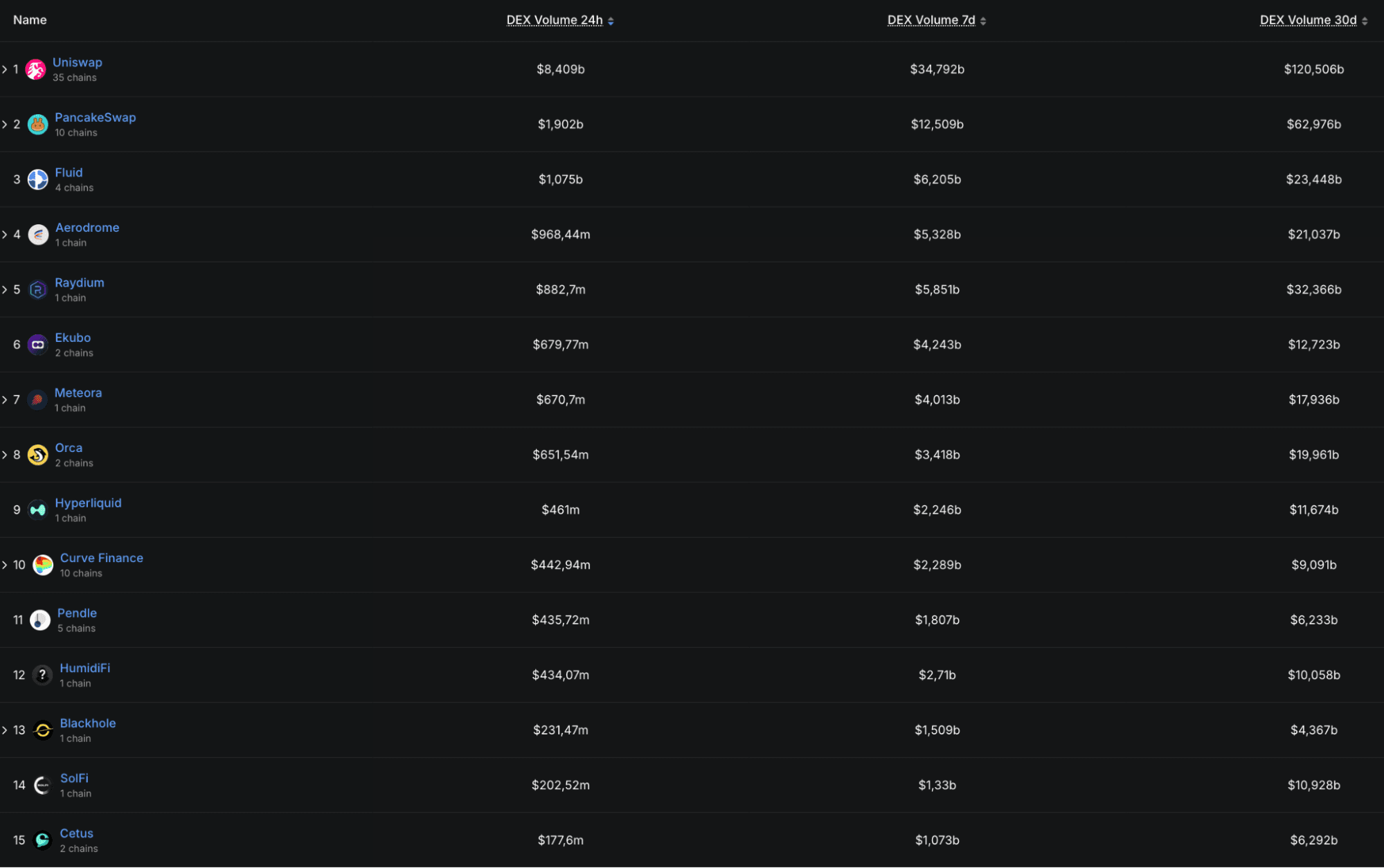Viewport: 1384px width, 868px height.
Task: Expand the Meteora row chevron
Action: [5, 400]
